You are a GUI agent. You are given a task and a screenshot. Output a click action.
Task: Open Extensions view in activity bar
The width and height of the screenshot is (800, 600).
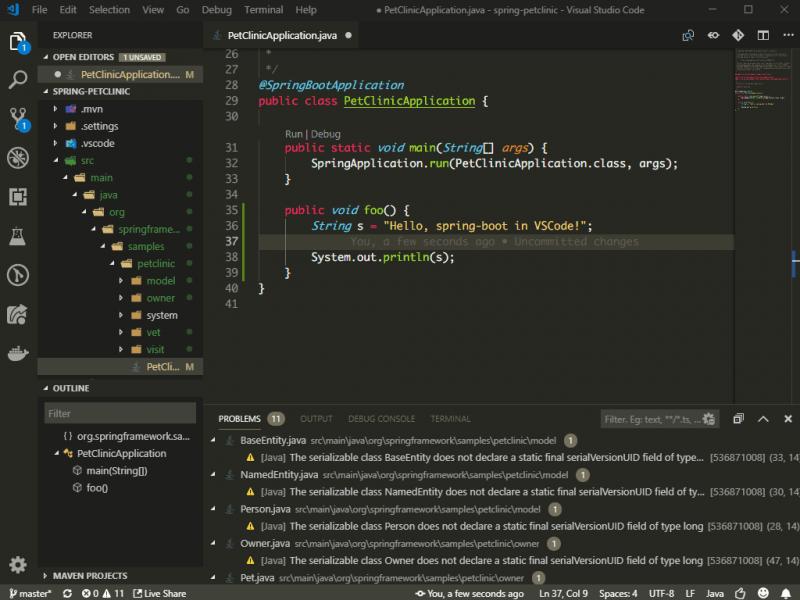tap(18, 196)
